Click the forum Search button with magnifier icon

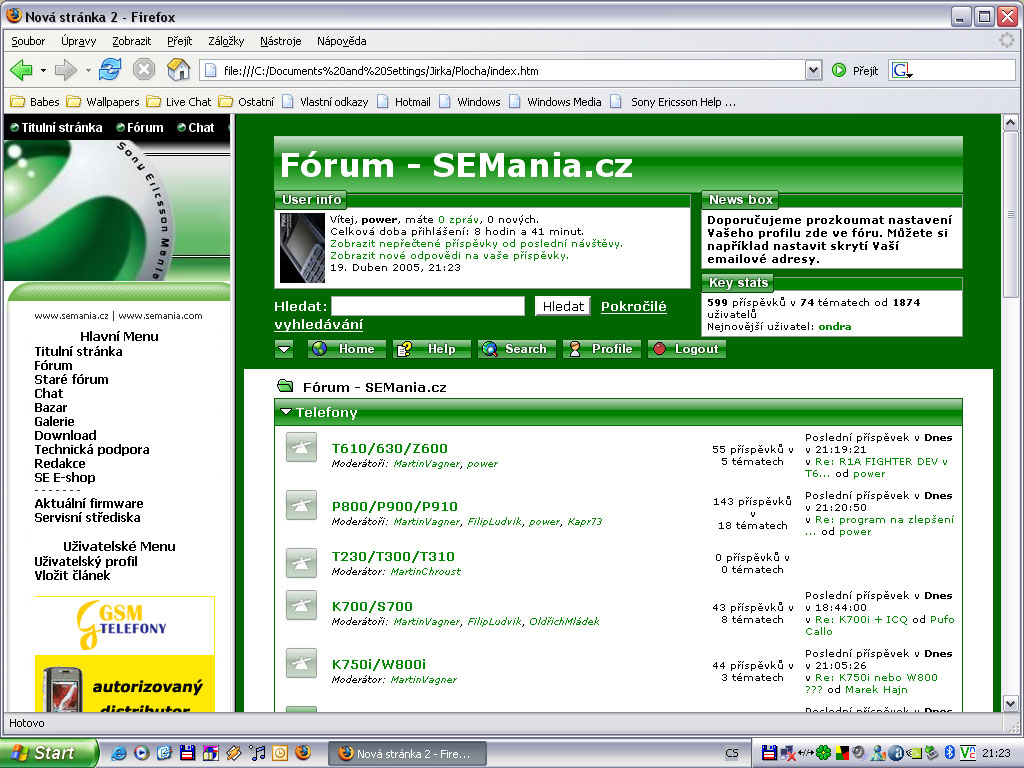tap(517, 349)
